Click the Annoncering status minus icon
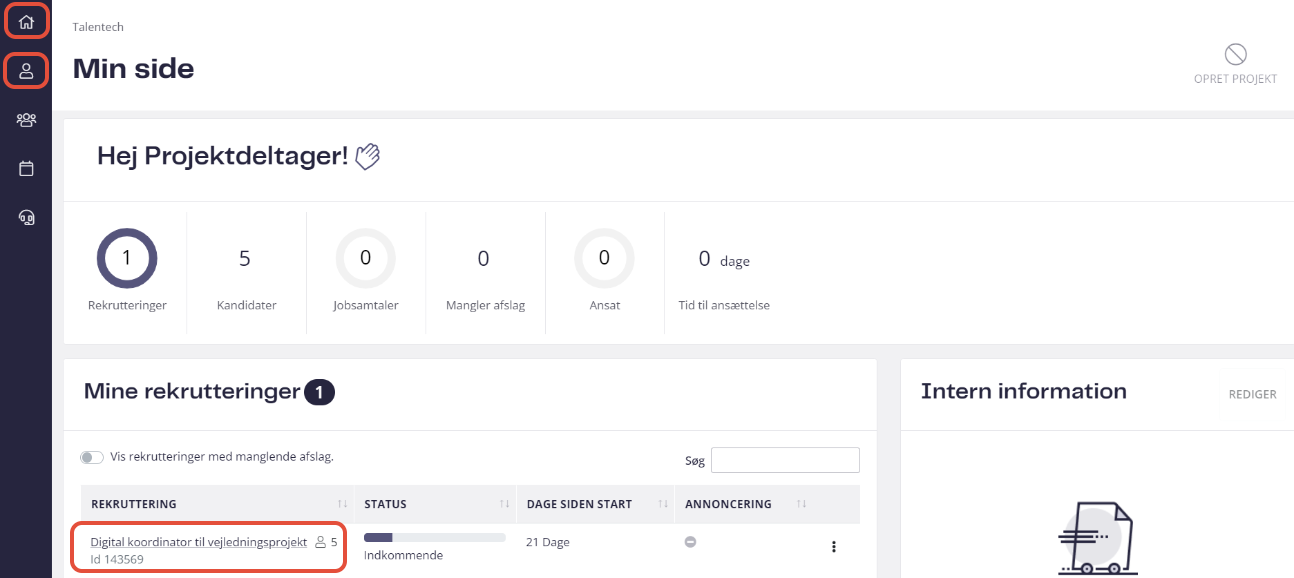This screenshot has width=1294, height=578. (x=690, y=542)
